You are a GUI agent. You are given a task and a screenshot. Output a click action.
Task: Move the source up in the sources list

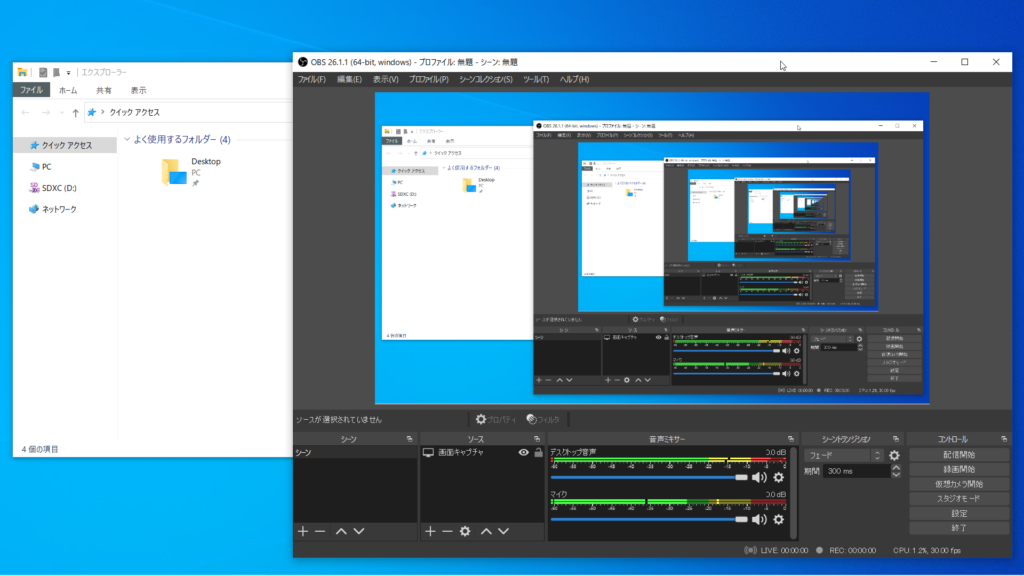486,532
